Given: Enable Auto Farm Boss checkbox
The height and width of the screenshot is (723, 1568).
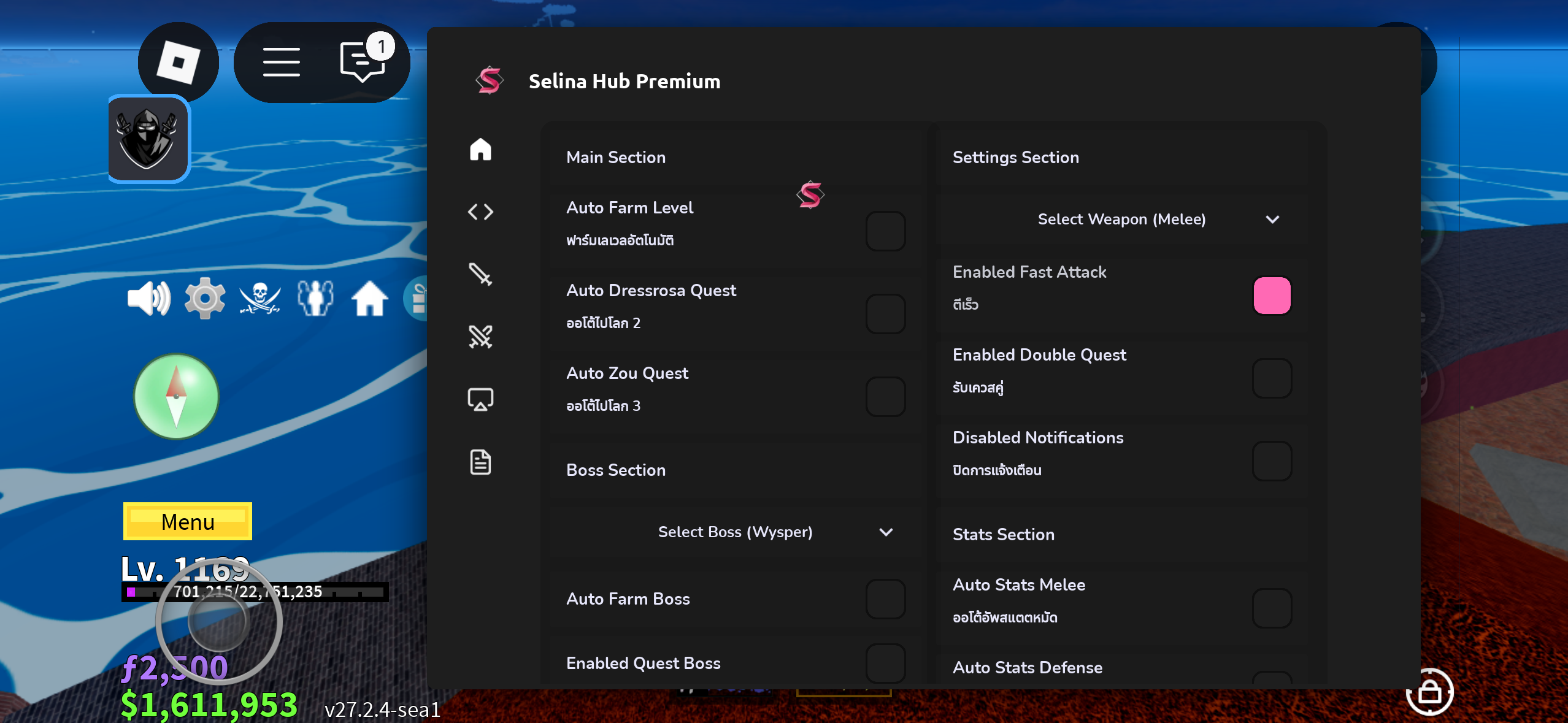Looking at the screenshot, I should click(885, 599).
